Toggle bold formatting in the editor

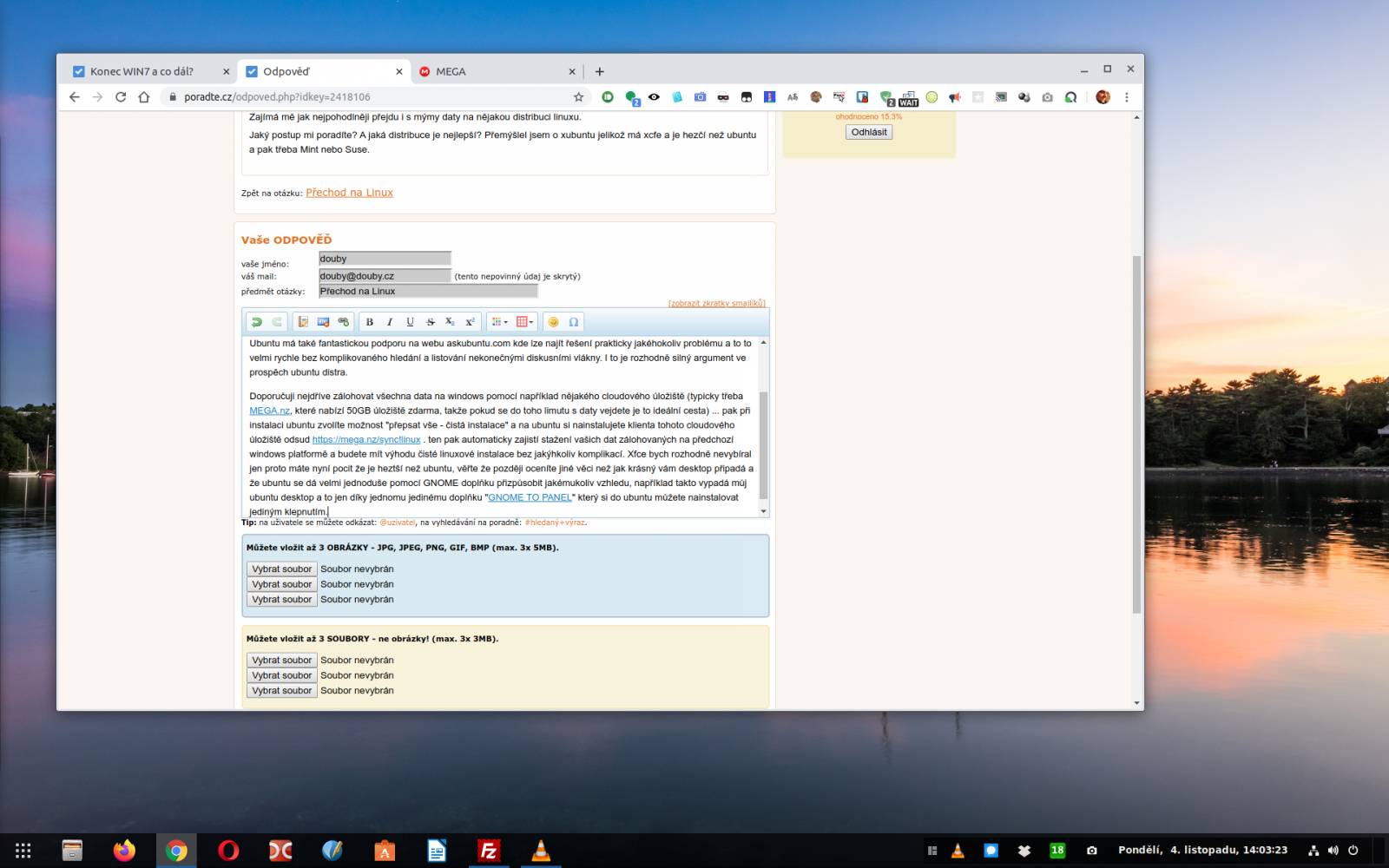tap(370, 322)
